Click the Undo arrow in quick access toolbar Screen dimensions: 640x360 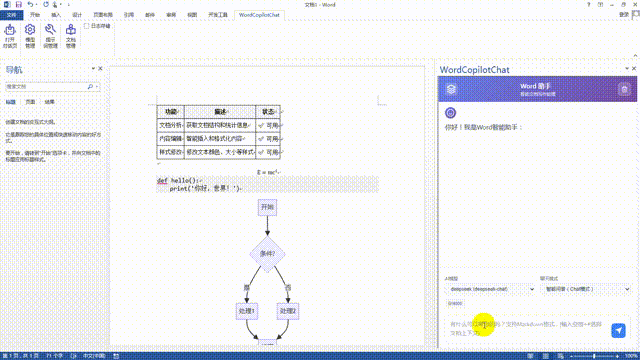[x=30, y=4]
